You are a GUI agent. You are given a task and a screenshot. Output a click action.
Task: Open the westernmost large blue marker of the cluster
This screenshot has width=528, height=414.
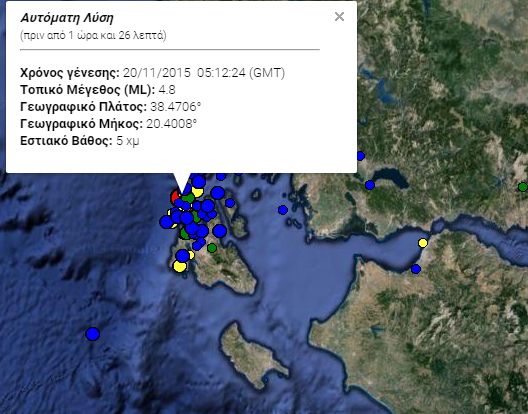tap(166, 222)
